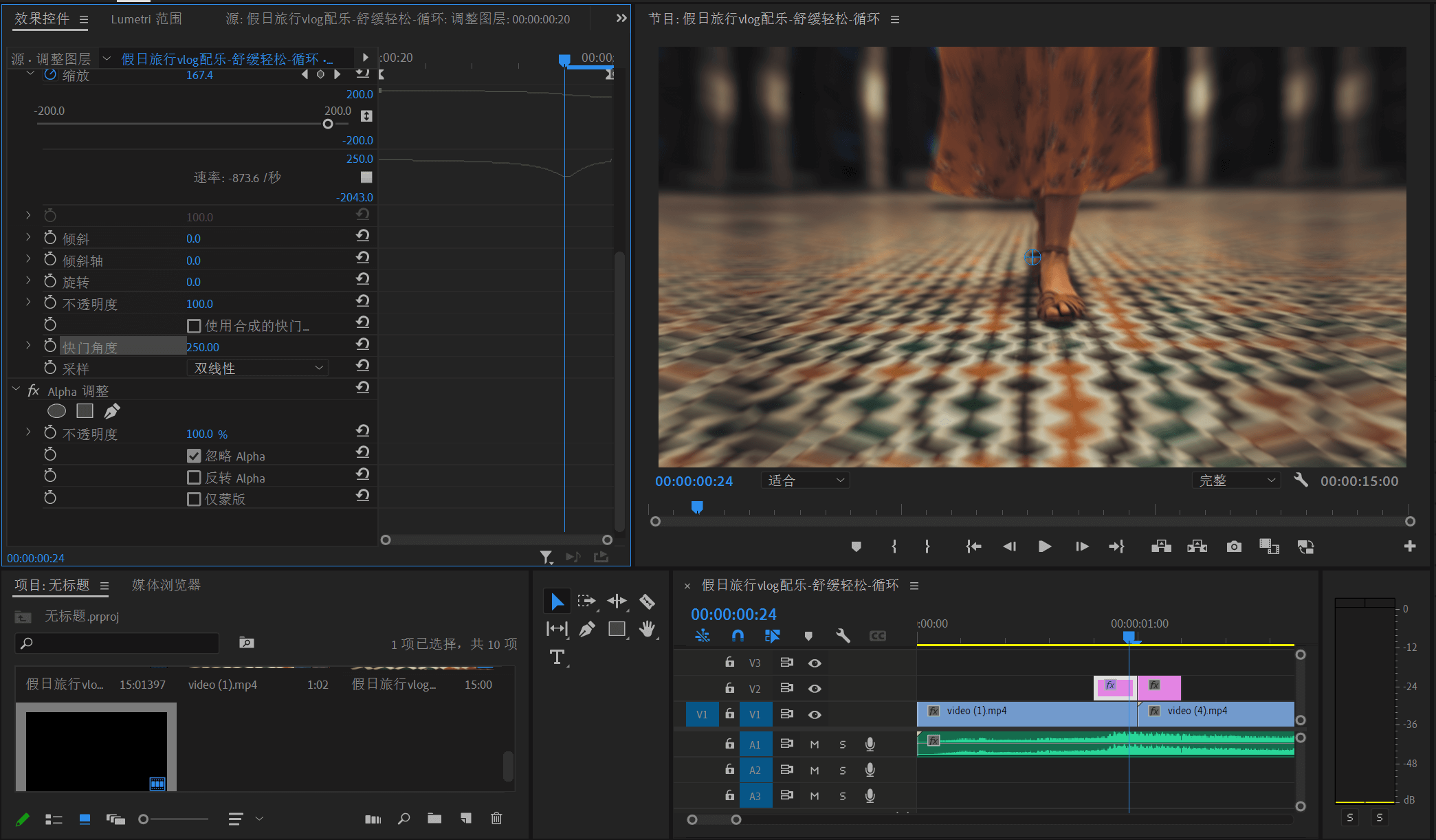Click the Extract button
This screenshot has height=840, width=1436.
coord(1197,546)
